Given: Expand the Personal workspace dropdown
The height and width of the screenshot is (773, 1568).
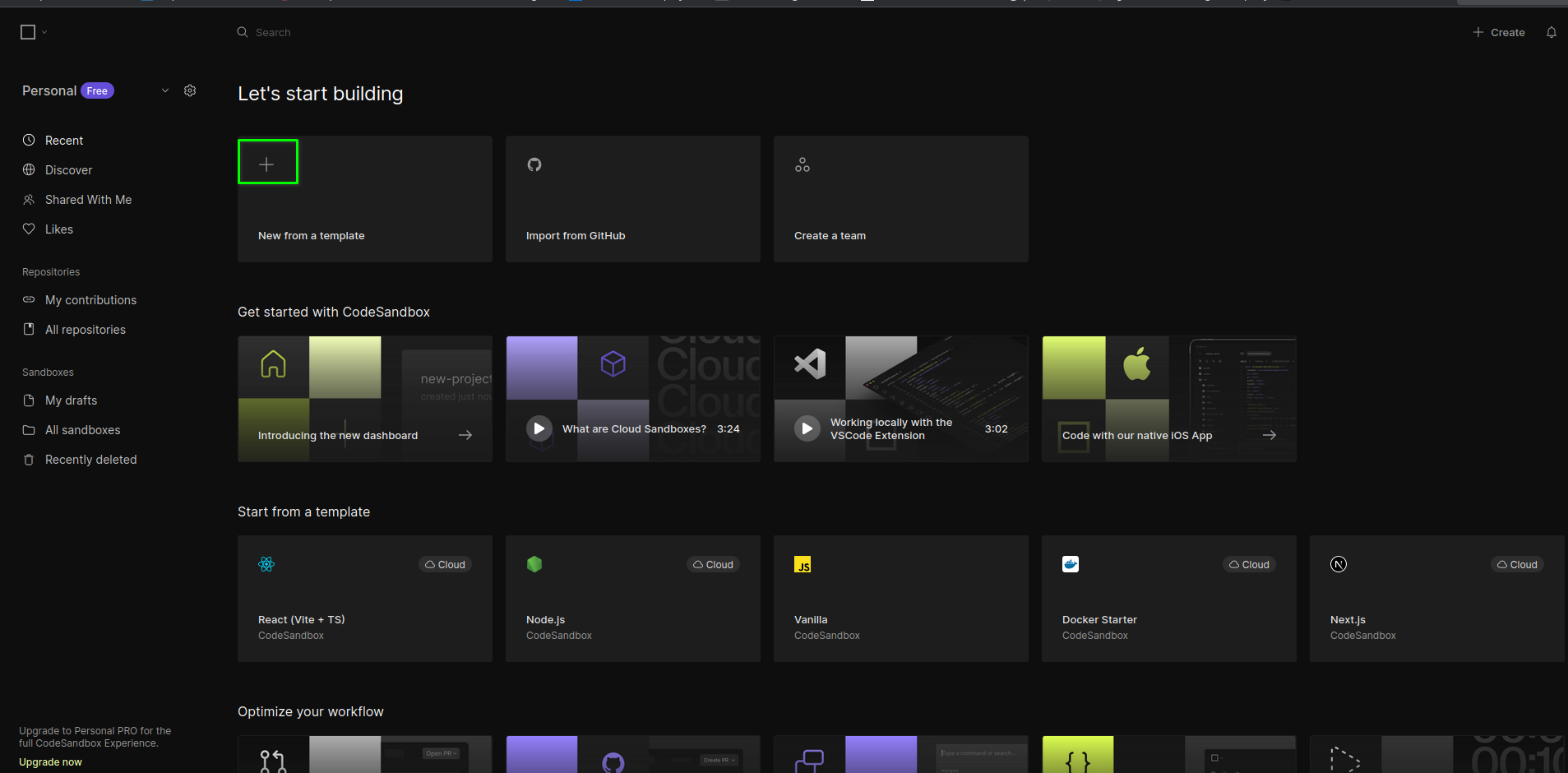Looking at the screenshot, I should tap(165, 90).
